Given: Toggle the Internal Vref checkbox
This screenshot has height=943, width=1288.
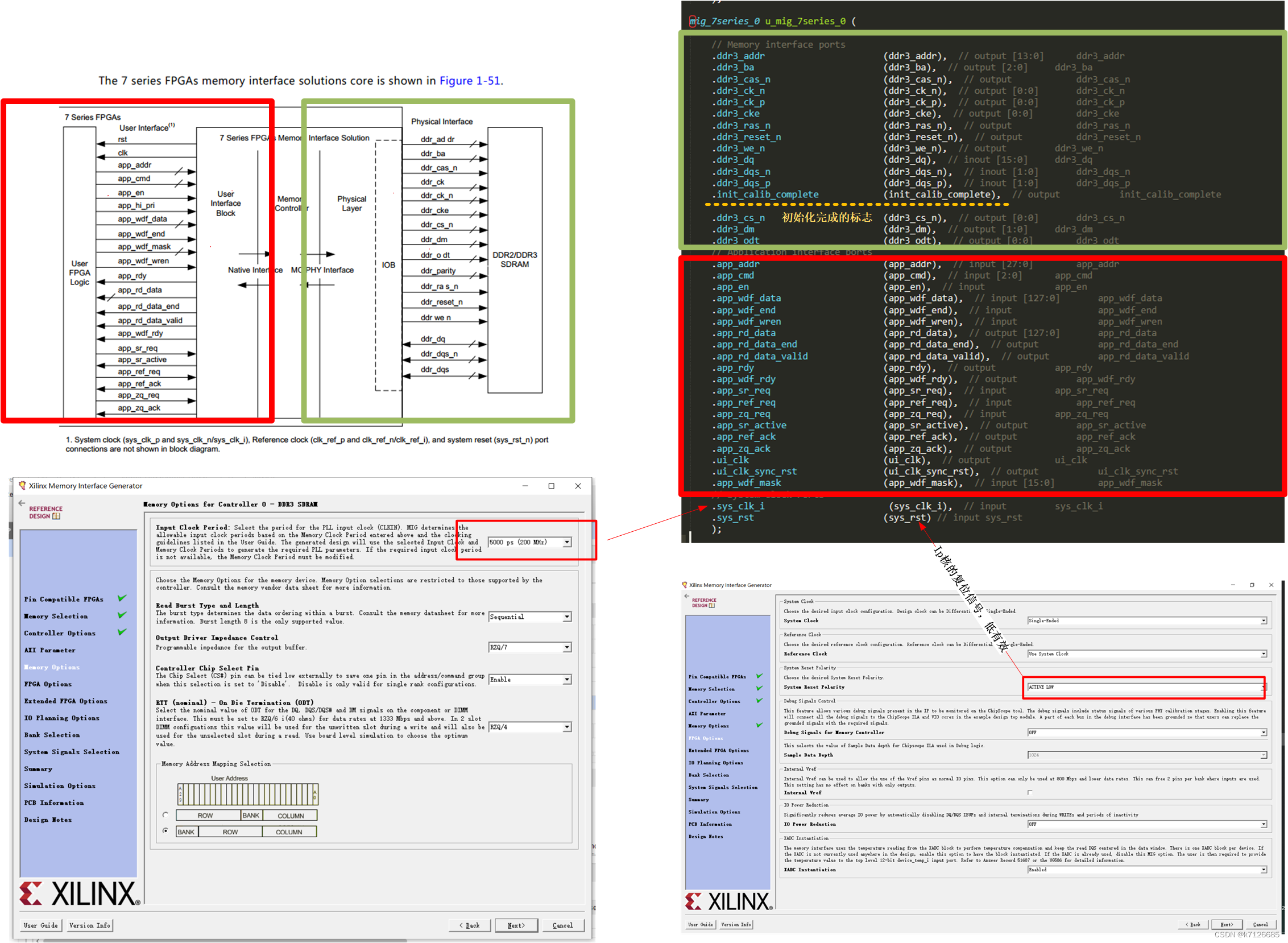Looking at the screenshot, I should [x=1030, y=792].
